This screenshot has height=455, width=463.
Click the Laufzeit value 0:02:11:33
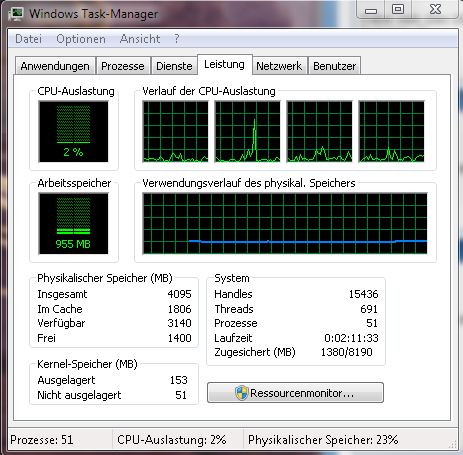click(351, 338)
